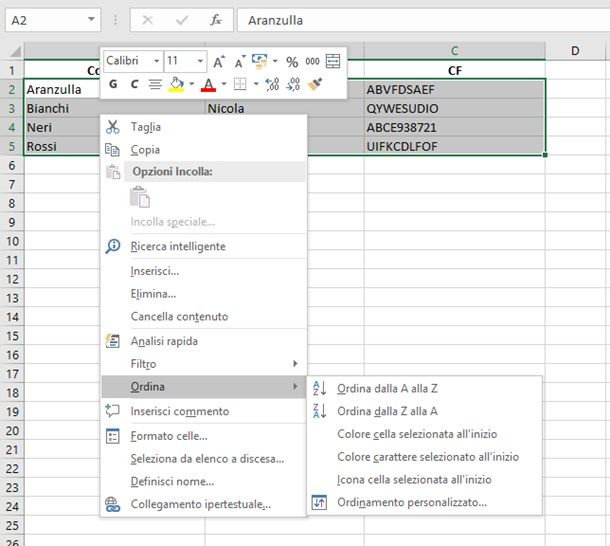The height and width of the screenshot is (546, 610).
Task: Click the cell borders icon
Action: [240, 84]
